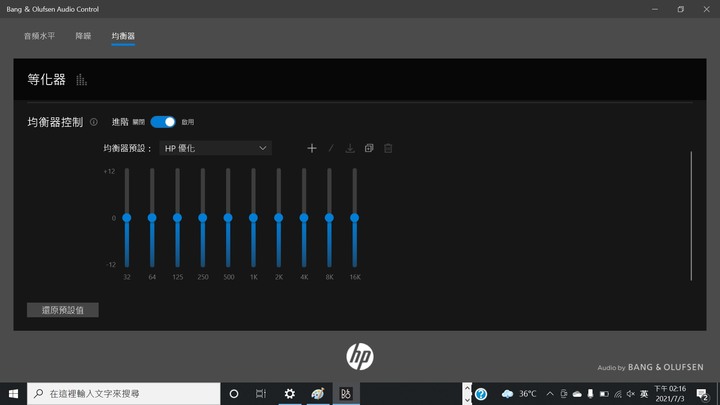Click the Audio by BANG & OLUFSEN text
The height and width of the screenshot is (405, 720).
point(650,367)
